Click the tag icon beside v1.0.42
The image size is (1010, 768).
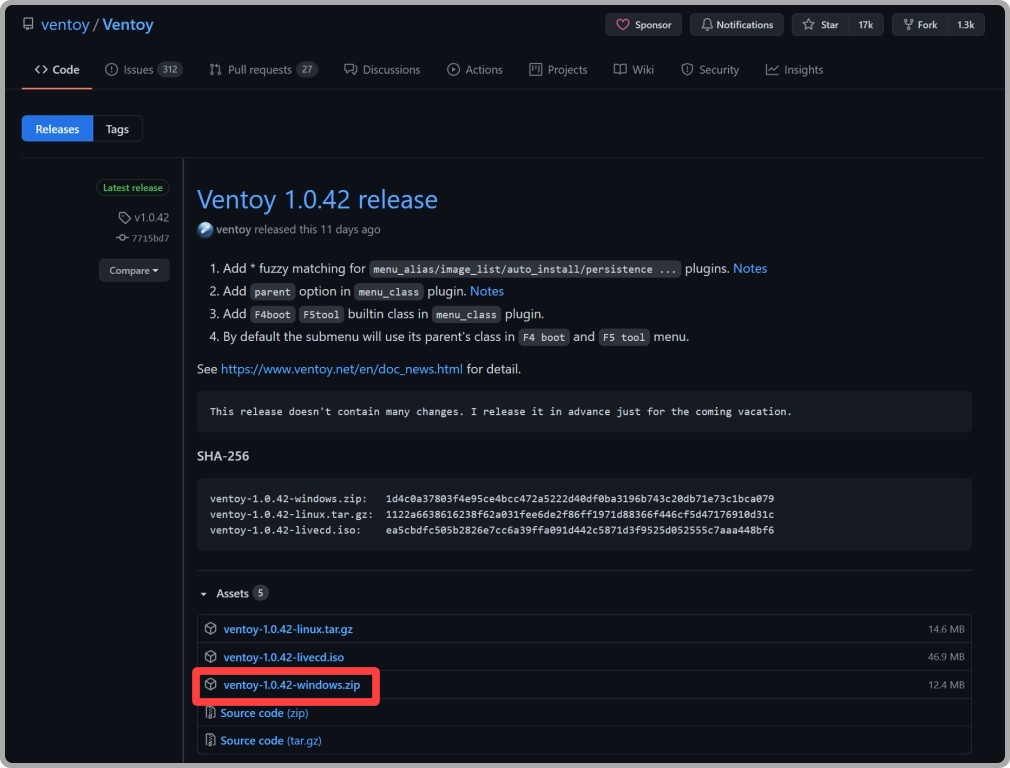tap(125, 218)
